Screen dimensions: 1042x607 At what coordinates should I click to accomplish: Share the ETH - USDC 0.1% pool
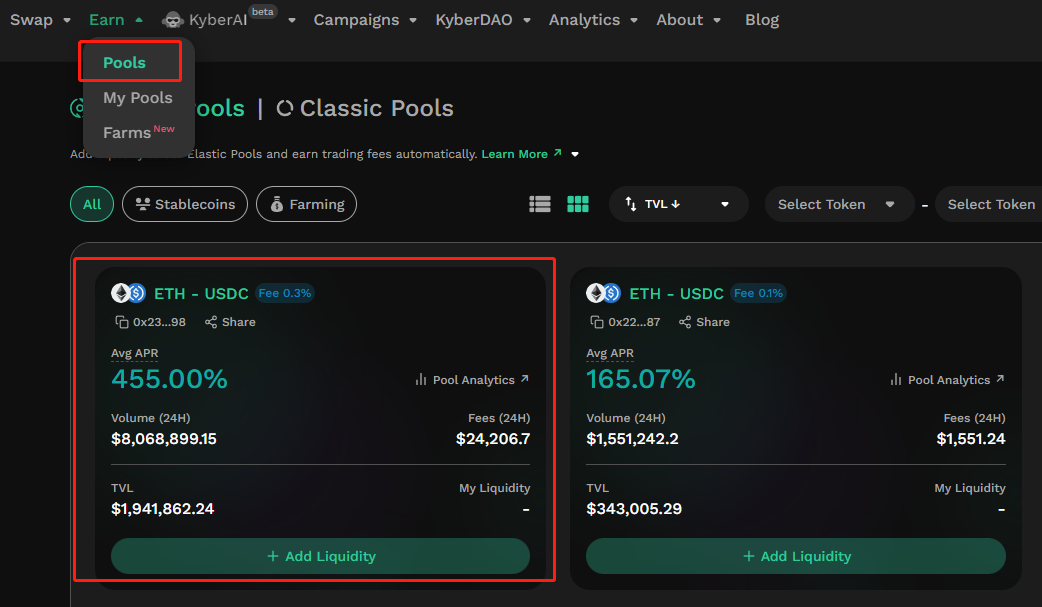point(704,322)
